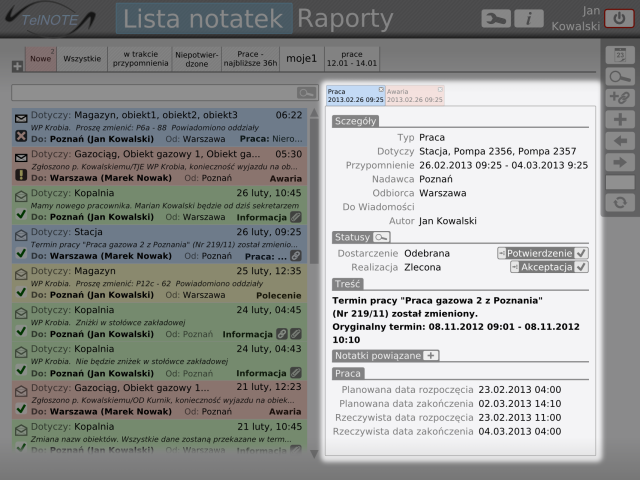Viewport: 640px width, 480px height.
Task: Open the settings wrench icon in header
Action: 496,19
